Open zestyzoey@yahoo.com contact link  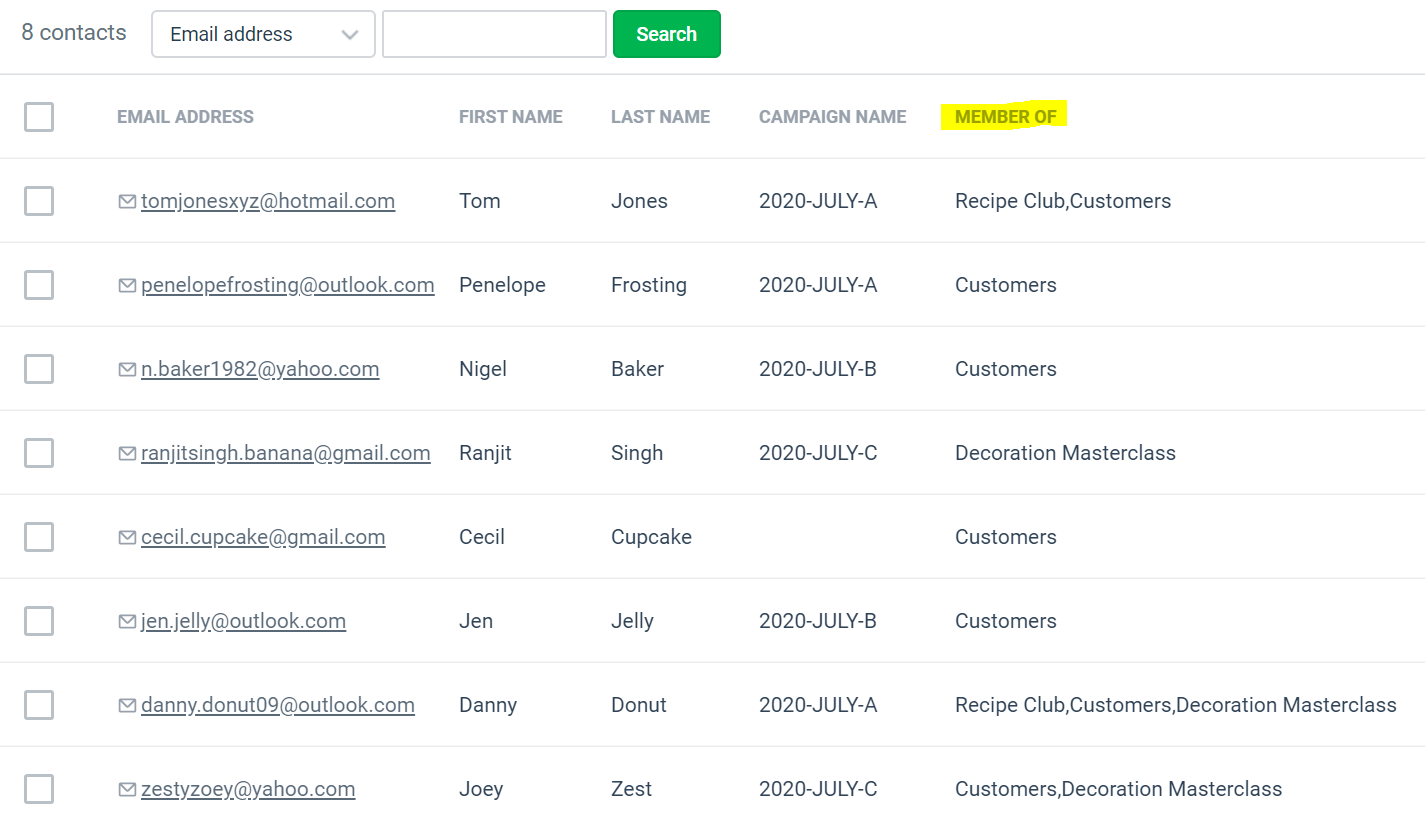(248, 789)
